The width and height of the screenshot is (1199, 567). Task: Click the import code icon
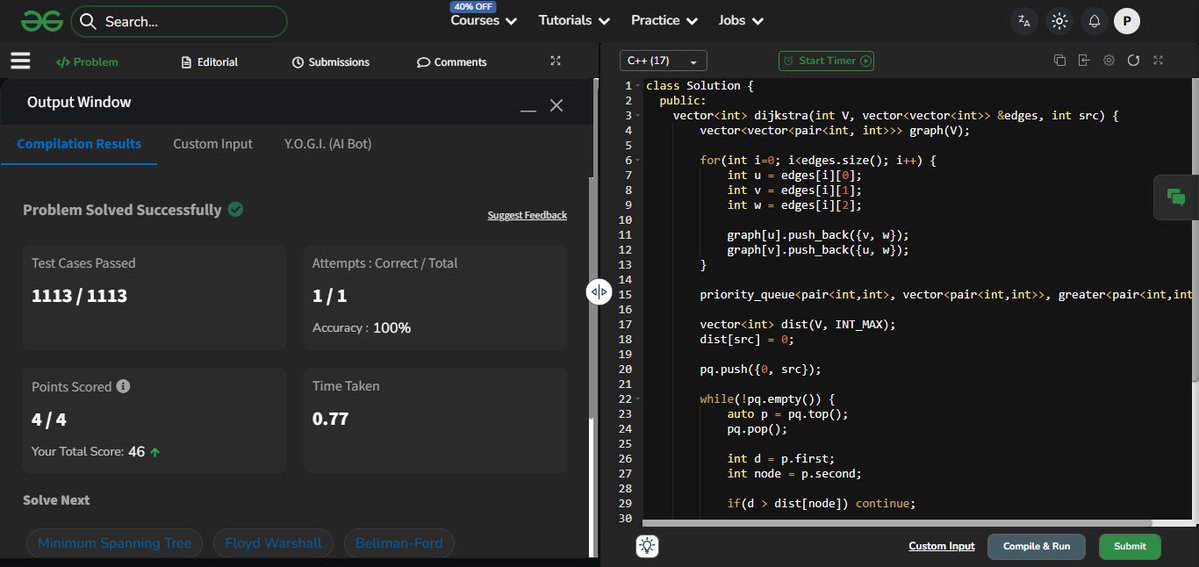(x=1084, y=60)
